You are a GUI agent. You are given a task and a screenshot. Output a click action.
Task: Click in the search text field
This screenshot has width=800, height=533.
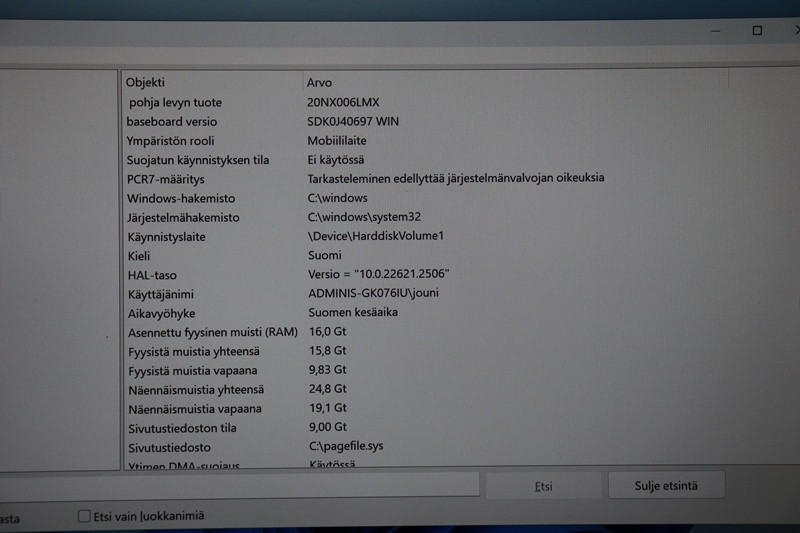tap(239, 485)
